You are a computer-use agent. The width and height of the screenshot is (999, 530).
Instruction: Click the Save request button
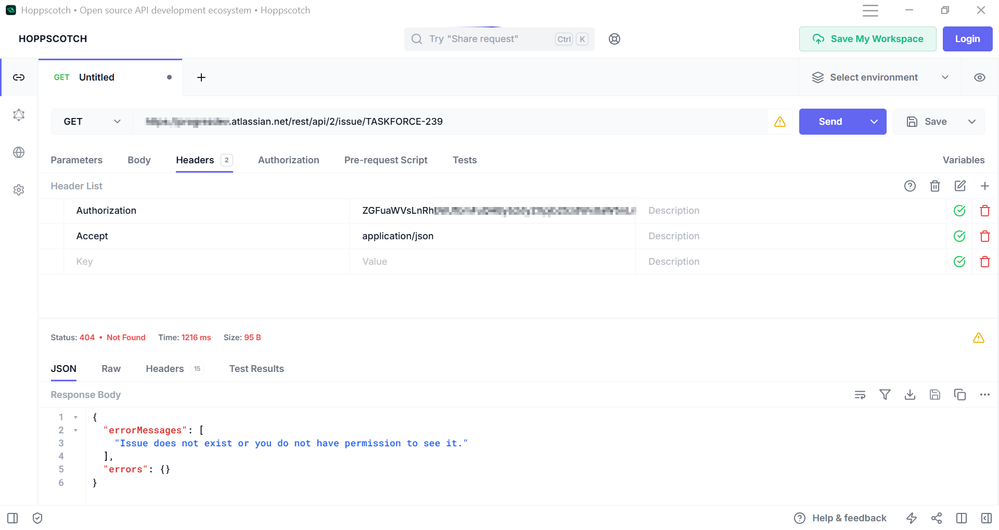(x=926, y=122)
